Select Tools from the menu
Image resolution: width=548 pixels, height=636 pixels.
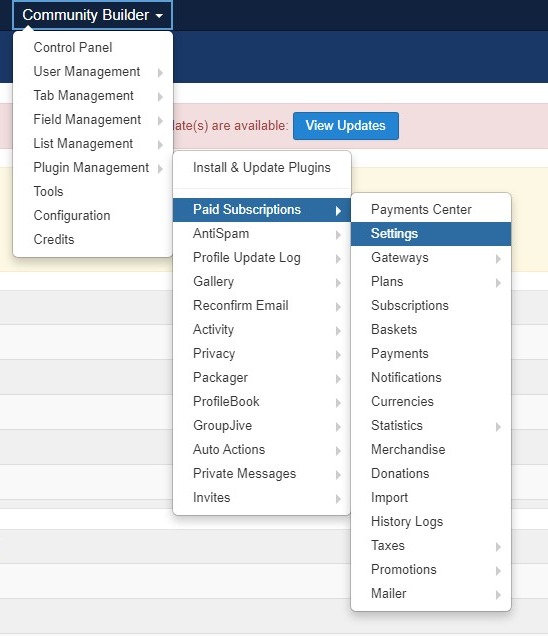[93, 191]
